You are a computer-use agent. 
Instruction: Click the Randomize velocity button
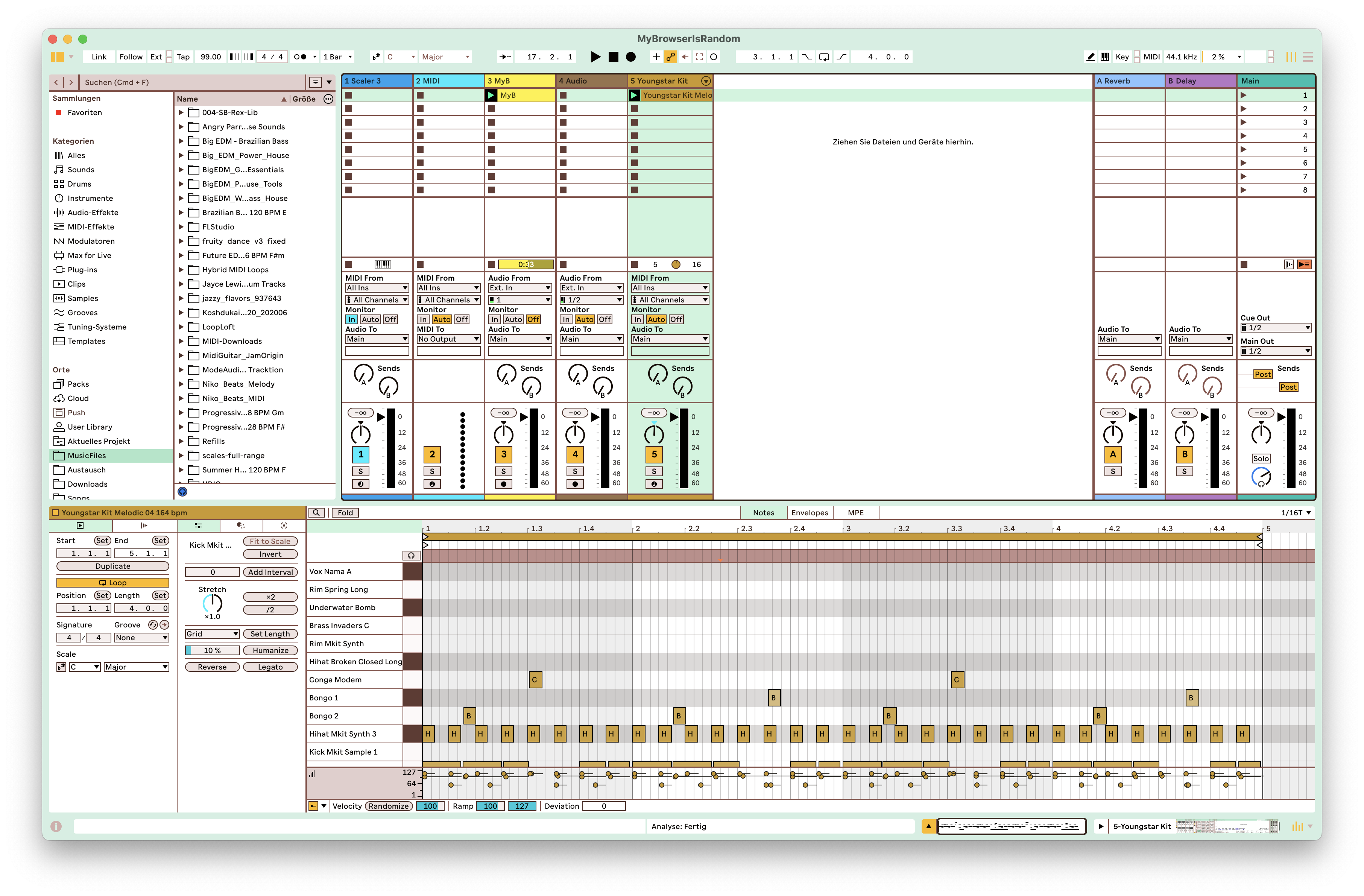pos(389,806)
